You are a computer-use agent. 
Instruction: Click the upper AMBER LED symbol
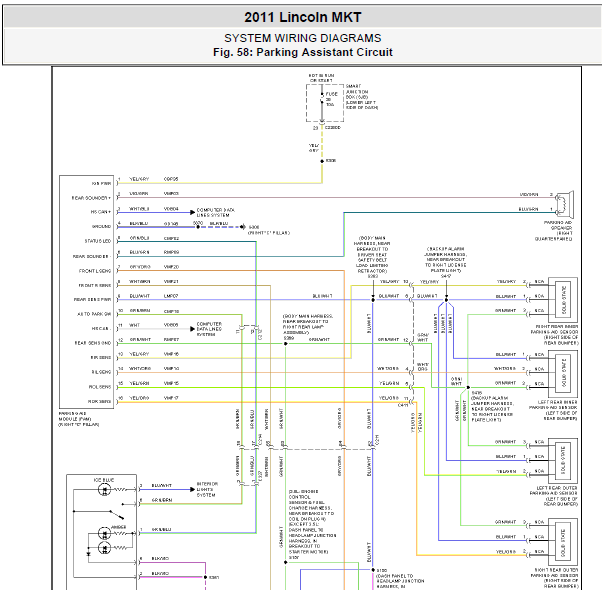(104, 533)
